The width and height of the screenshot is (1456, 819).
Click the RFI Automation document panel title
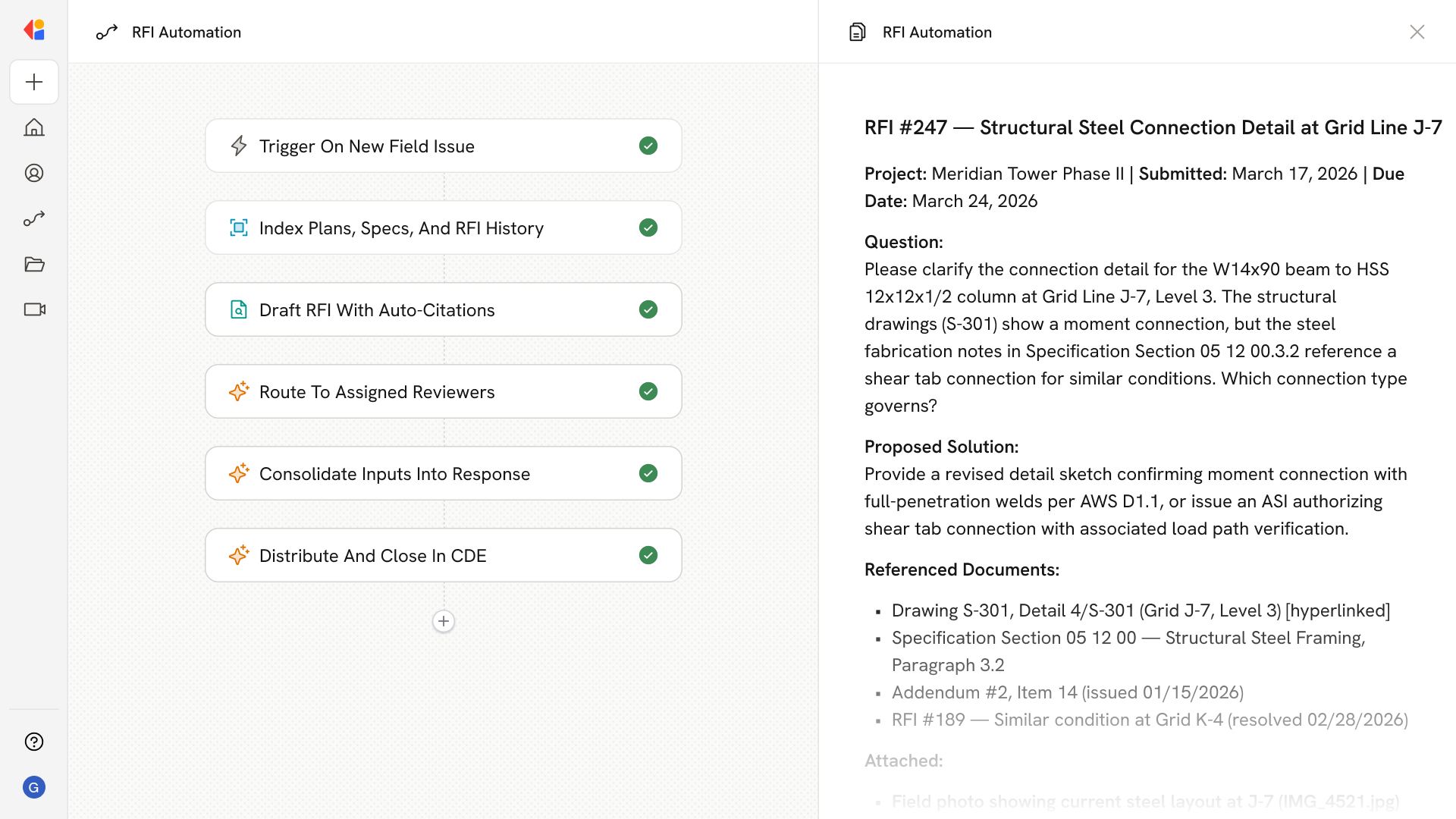(937, 32)
